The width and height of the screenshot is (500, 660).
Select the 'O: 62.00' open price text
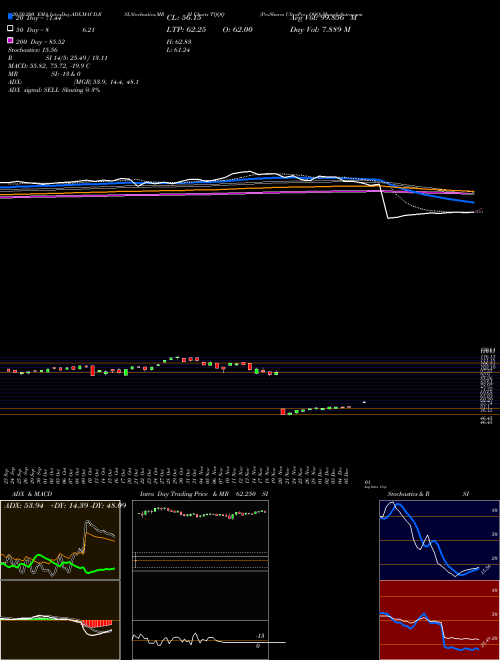(x=237, y=29)
